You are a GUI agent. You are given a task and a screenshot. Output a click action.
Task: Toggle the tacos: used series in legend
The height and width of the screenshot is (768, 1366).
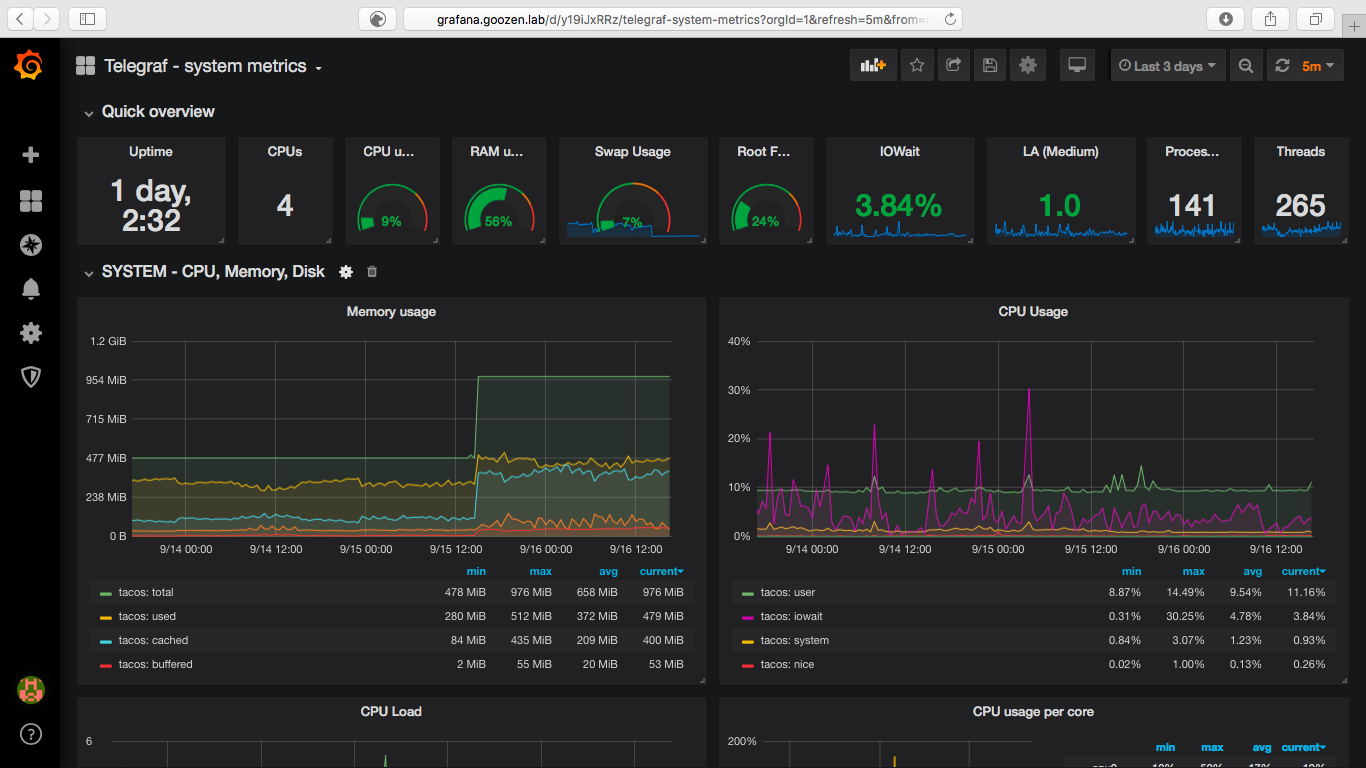coord(146,616)
